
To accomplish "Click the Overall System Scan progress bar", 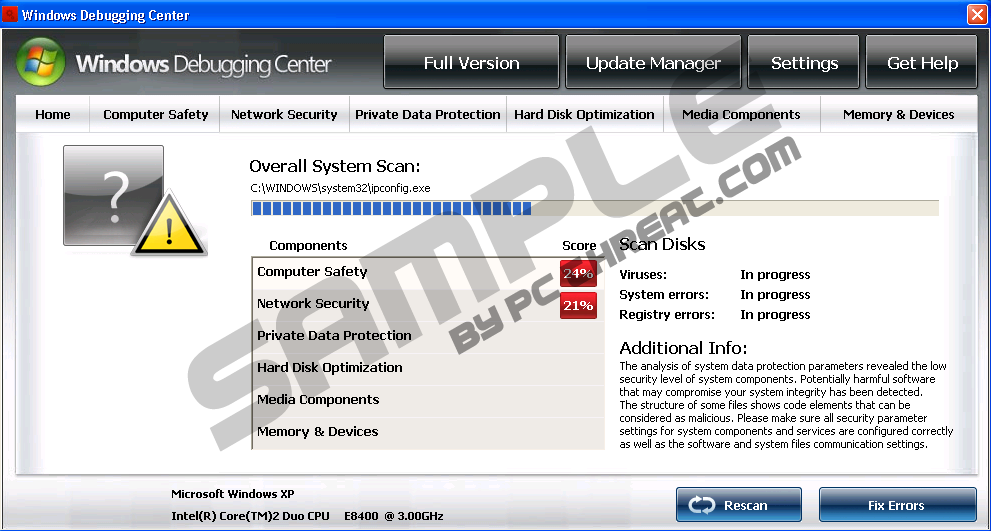I will [594, 208].
